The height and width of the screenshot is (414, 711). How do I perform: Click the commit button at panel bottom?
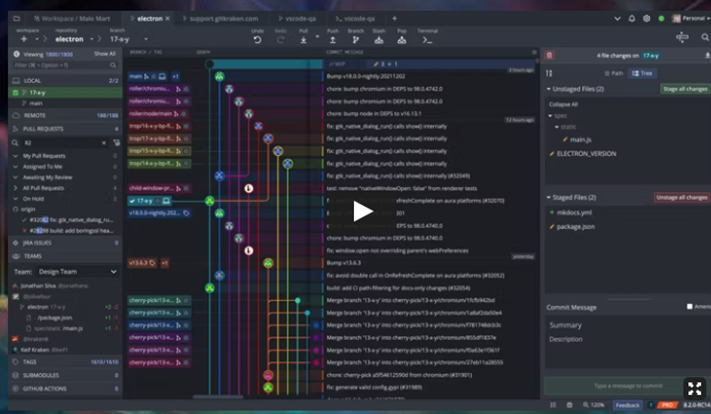coord(628,386)
